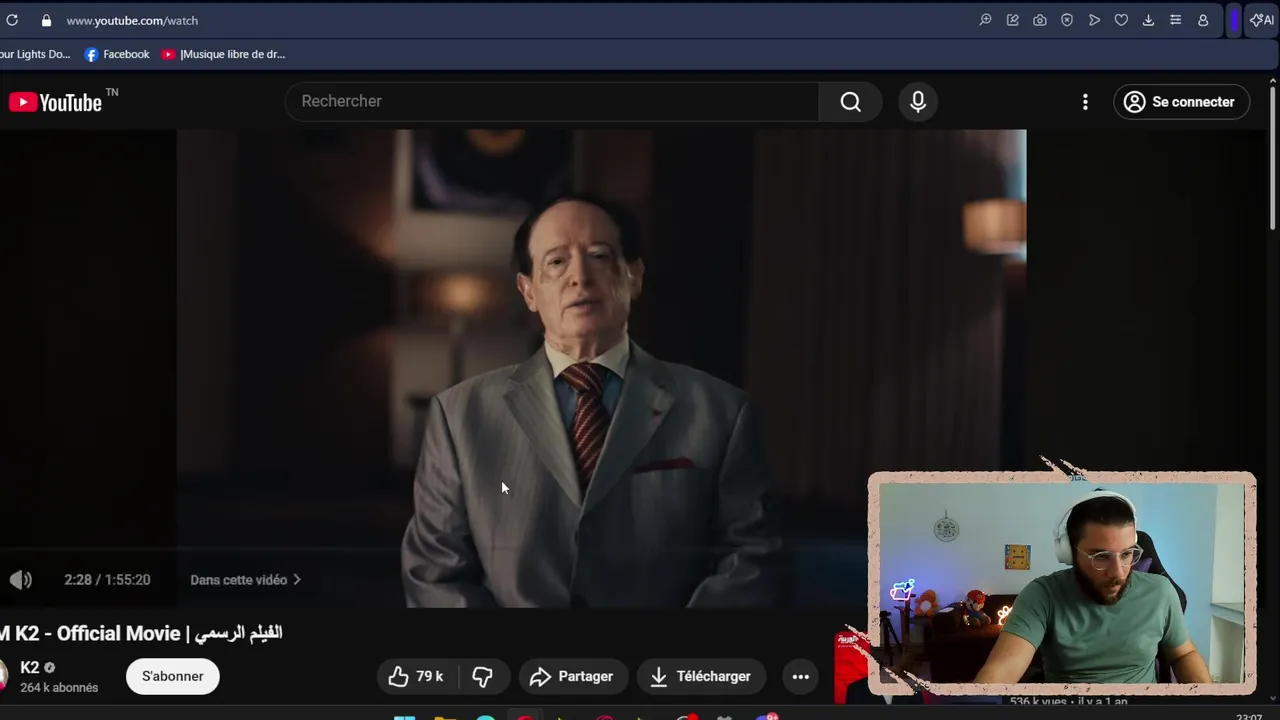Open the Facebook bookmark
The image size is (1280, 720).
pyautogui.click(x=117, y=54)
